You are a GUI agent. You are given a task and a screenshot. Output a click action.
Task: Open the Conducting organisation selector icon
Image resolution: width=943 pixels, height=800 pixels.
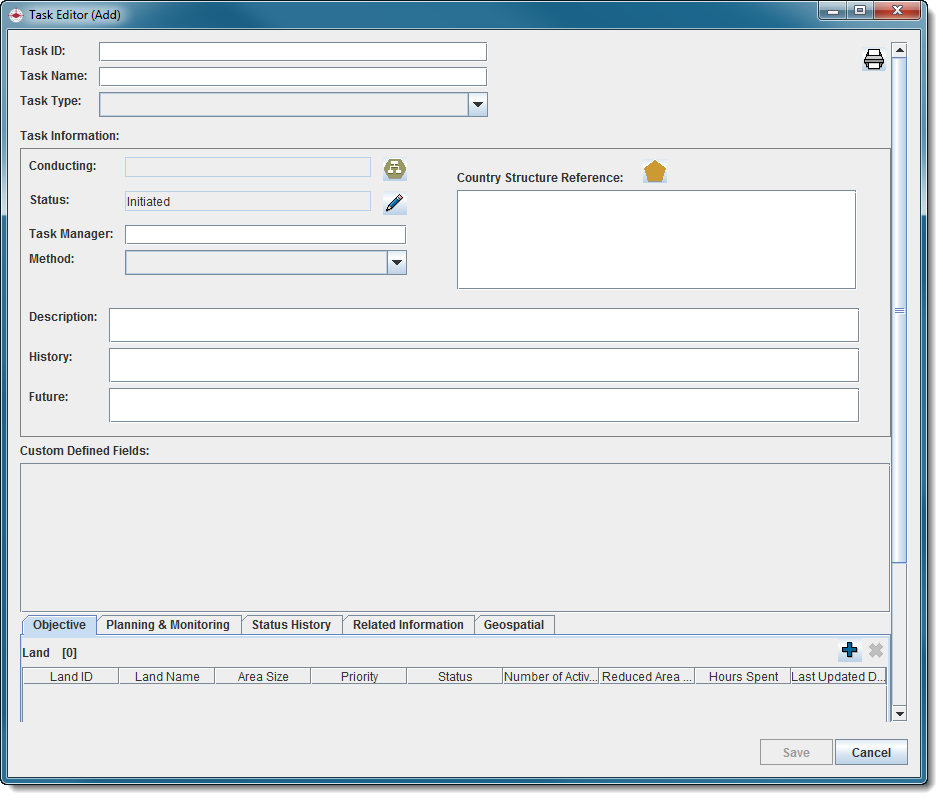395,168
